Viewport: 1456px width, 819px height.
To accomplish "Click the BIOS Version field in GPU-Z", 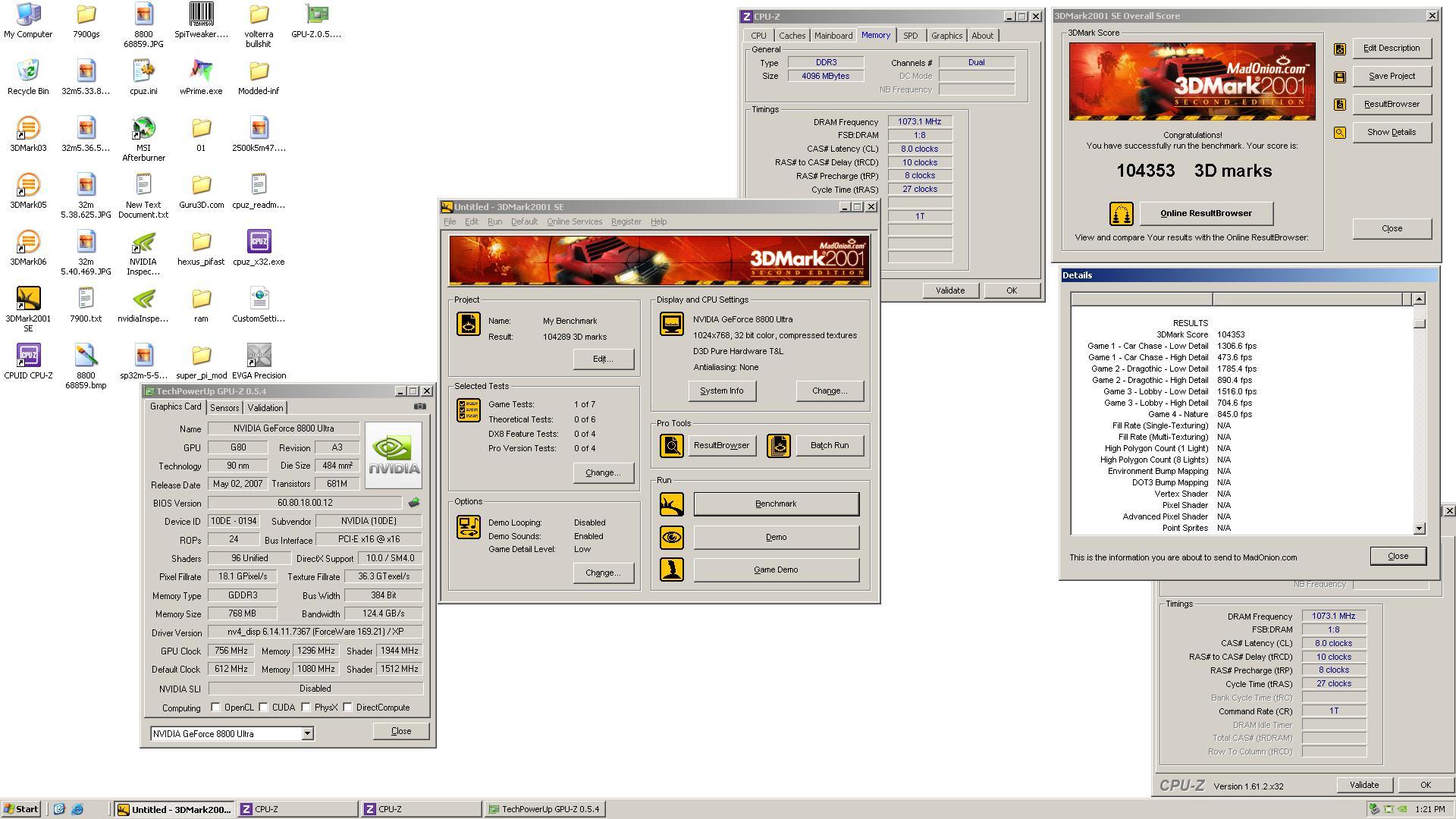I will [x=305, y=503].
